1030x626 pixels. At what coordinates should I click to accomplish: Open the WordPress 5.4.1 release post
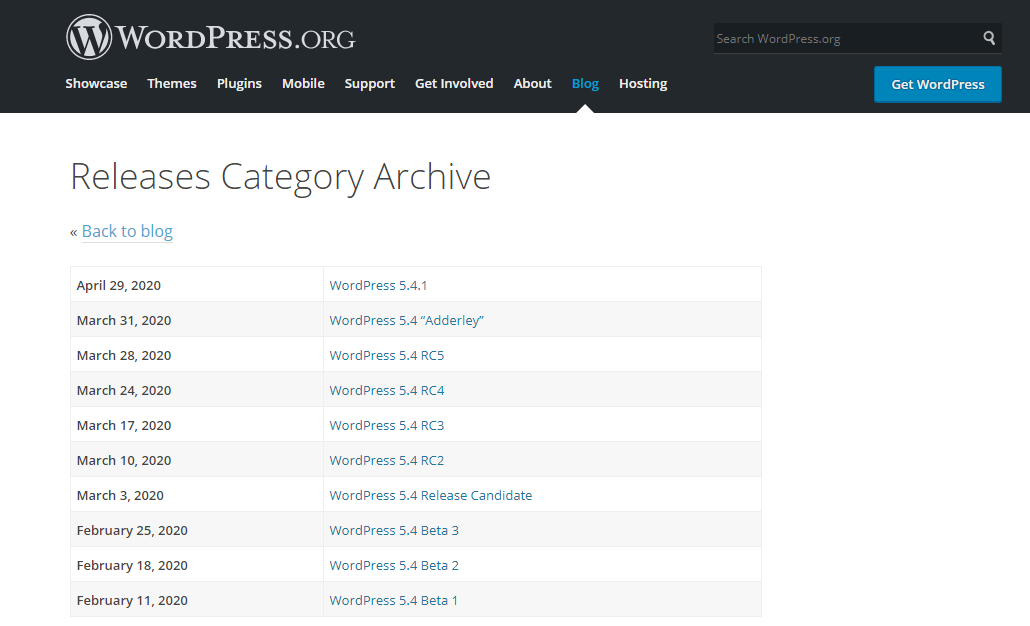tap(378, 285)
